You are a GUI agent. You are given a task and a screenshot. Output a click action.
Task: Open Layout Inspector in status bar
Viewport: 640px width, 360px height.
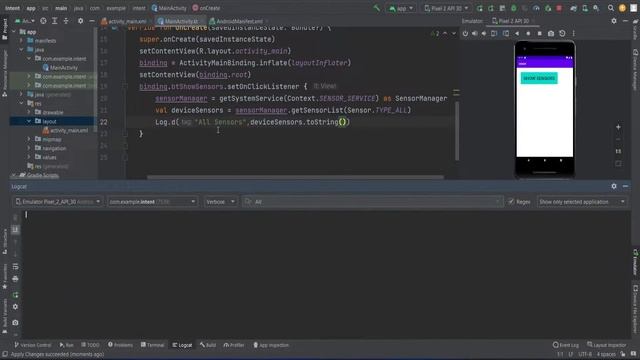click(x=607, y=345)
